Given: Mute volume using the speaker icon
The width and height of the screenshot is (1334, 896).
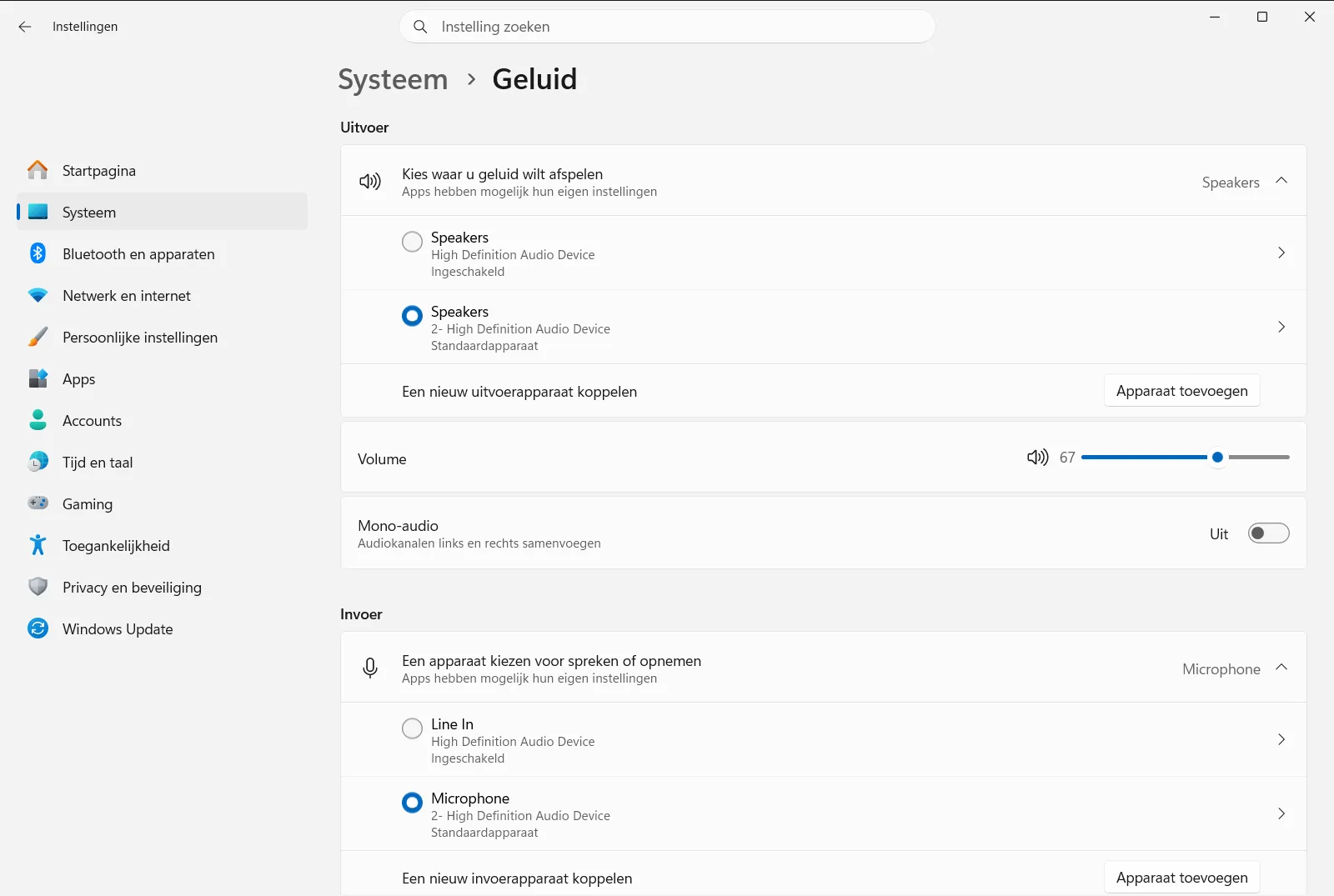Looking at the screenshot, I should tap(1037, 458).
